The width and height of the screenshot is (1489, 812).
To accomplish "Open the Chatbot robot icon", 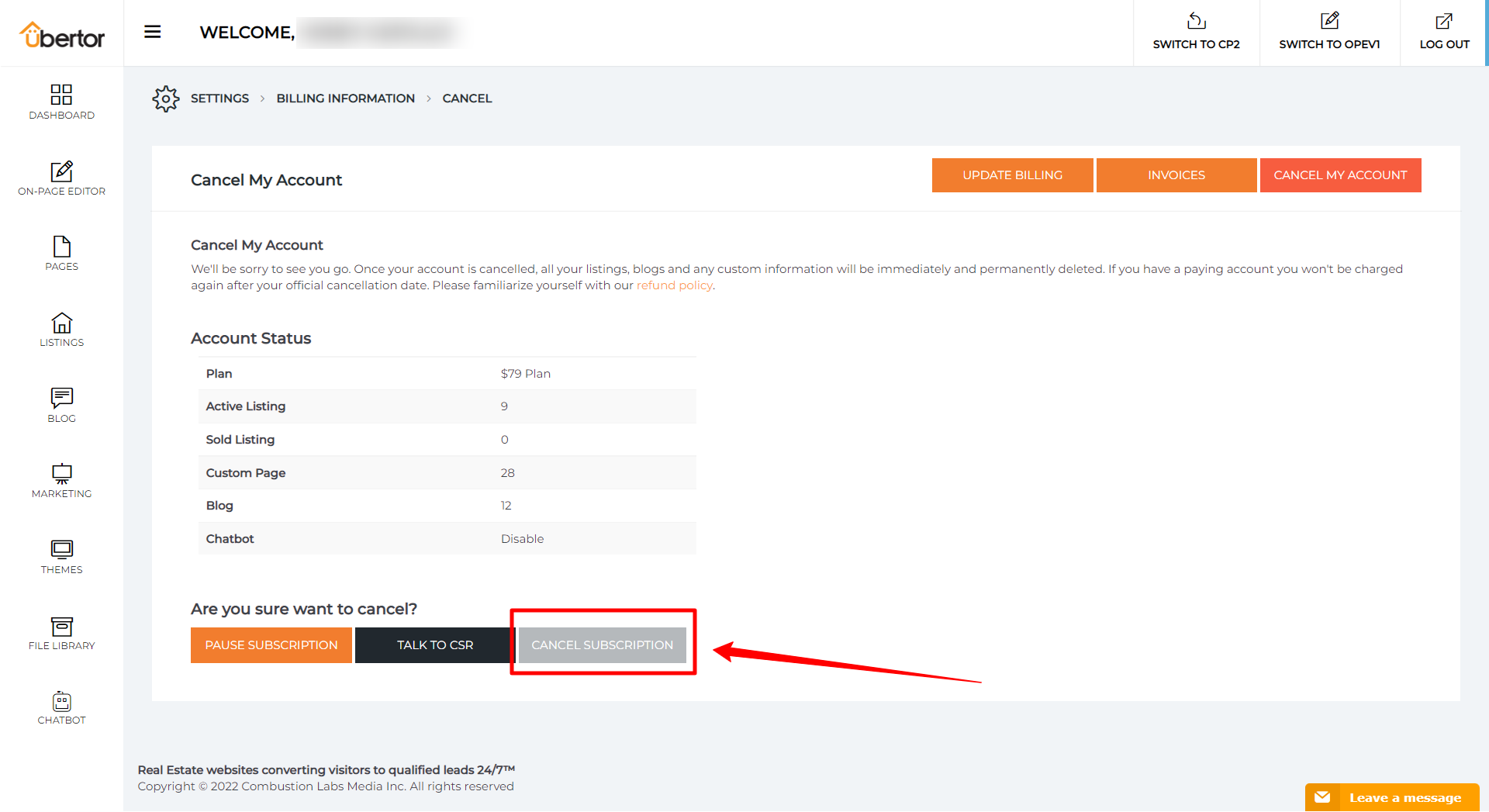I will click(x=61, y=702).
